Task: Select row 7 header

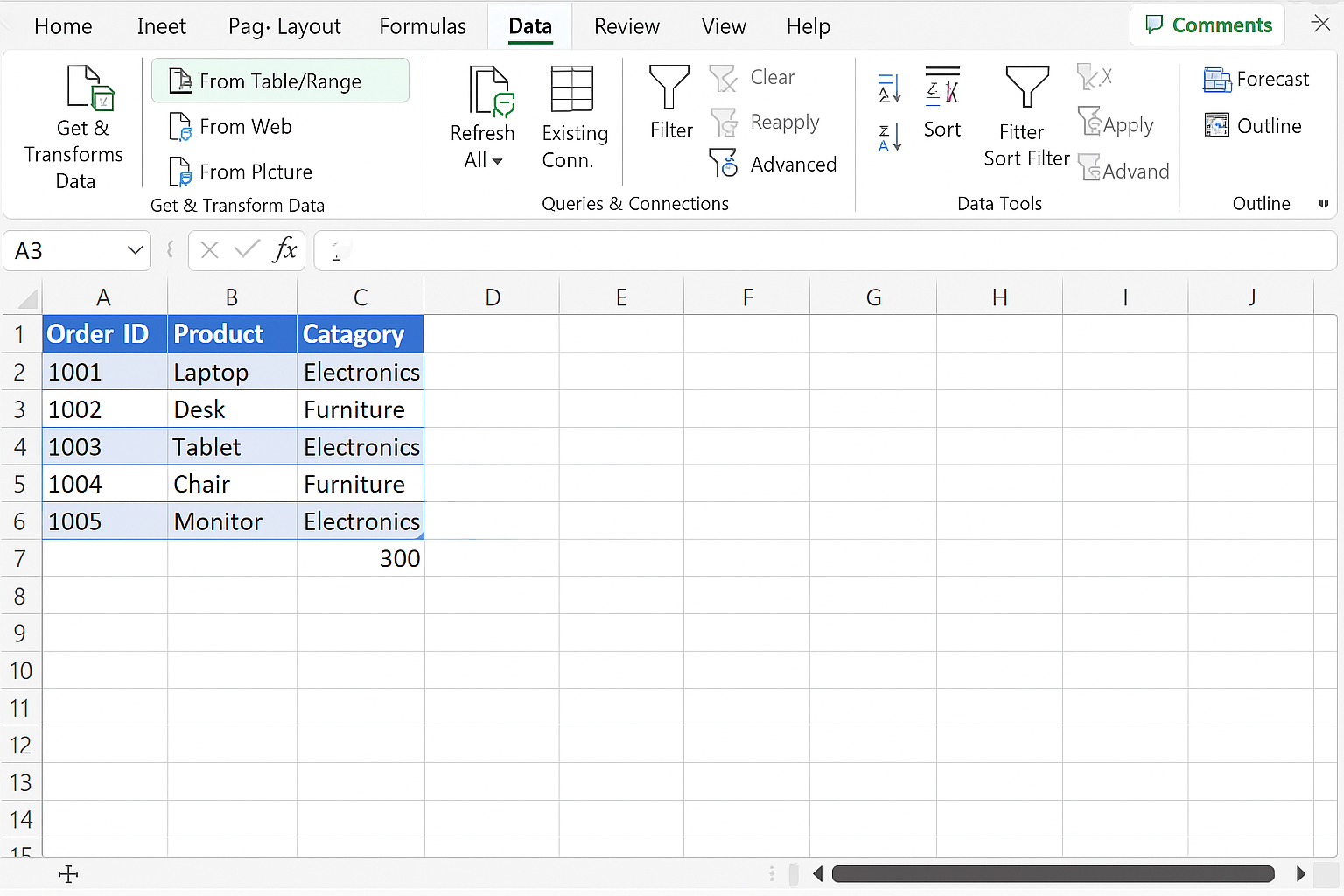Action: (20, 558)
